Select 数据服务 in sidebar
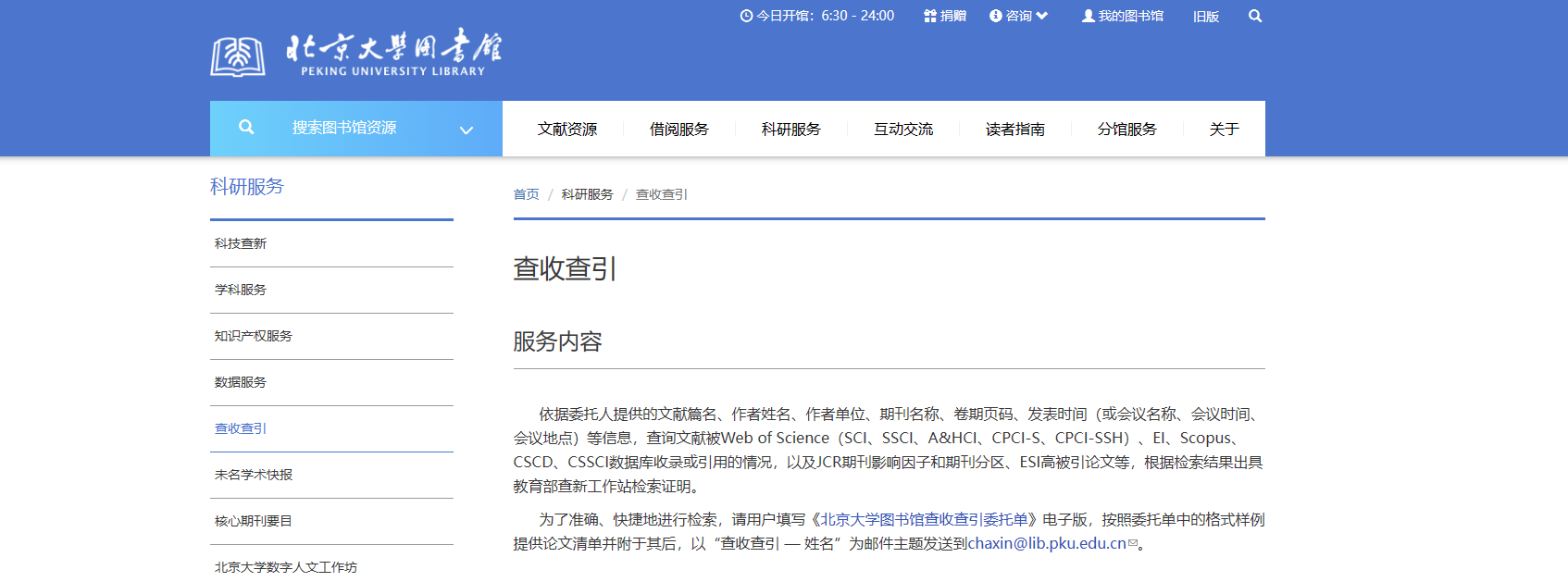Image resolution: width=1568 pixels, height=582 pixels. tap(331, 383)
